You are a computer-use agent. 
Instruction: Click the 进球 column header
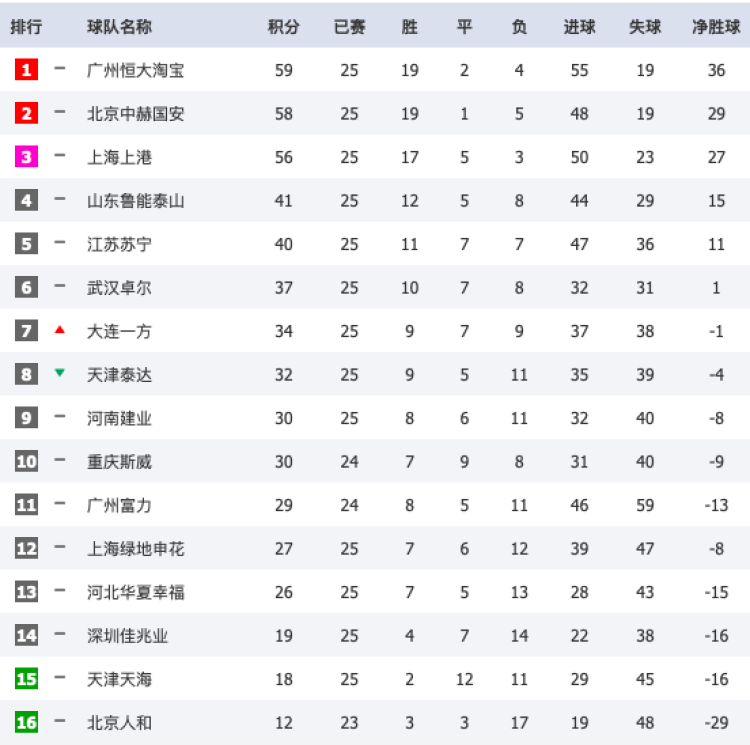click(579, 27)
